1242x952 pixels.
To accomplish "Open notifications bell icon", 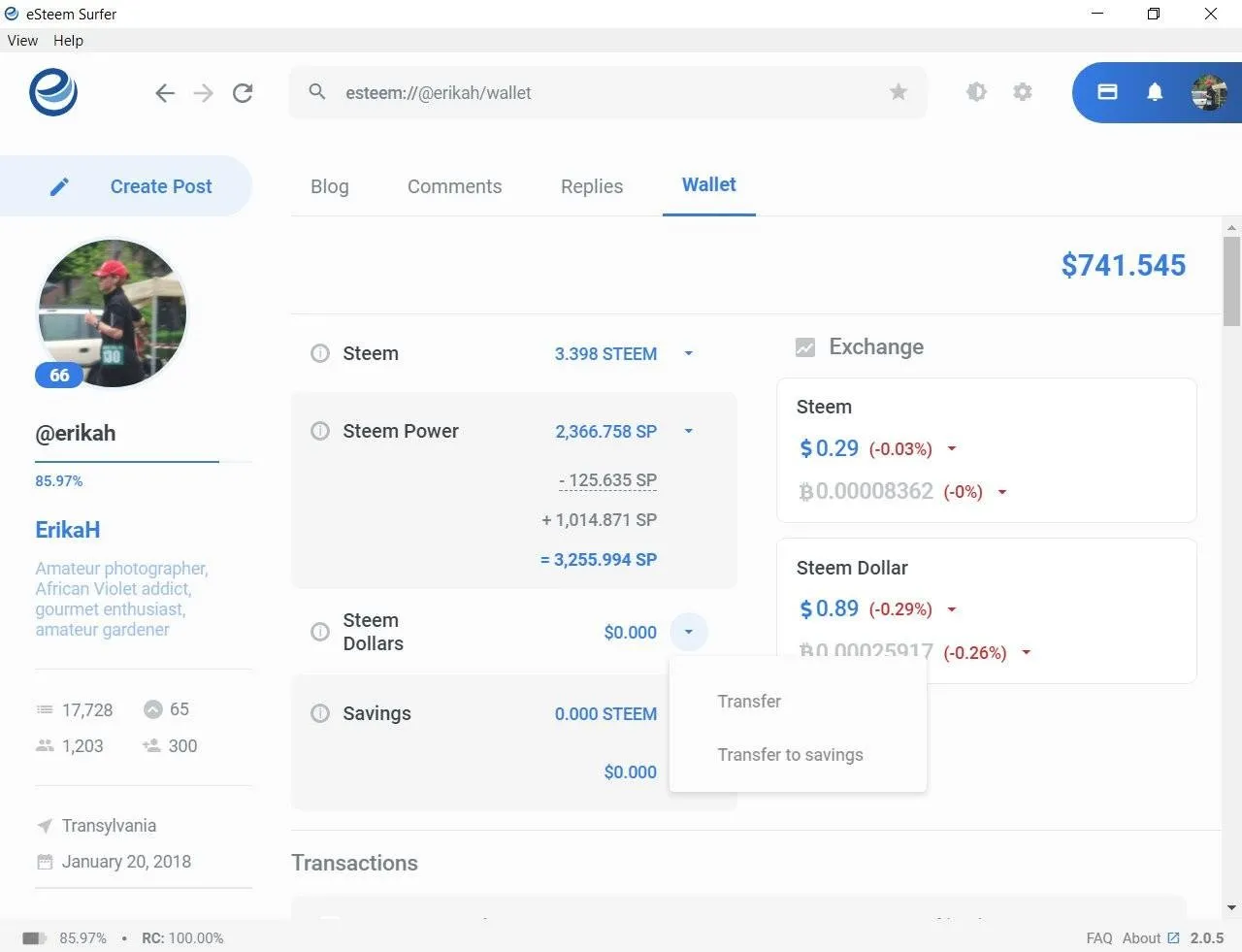I will [1155, 92].
